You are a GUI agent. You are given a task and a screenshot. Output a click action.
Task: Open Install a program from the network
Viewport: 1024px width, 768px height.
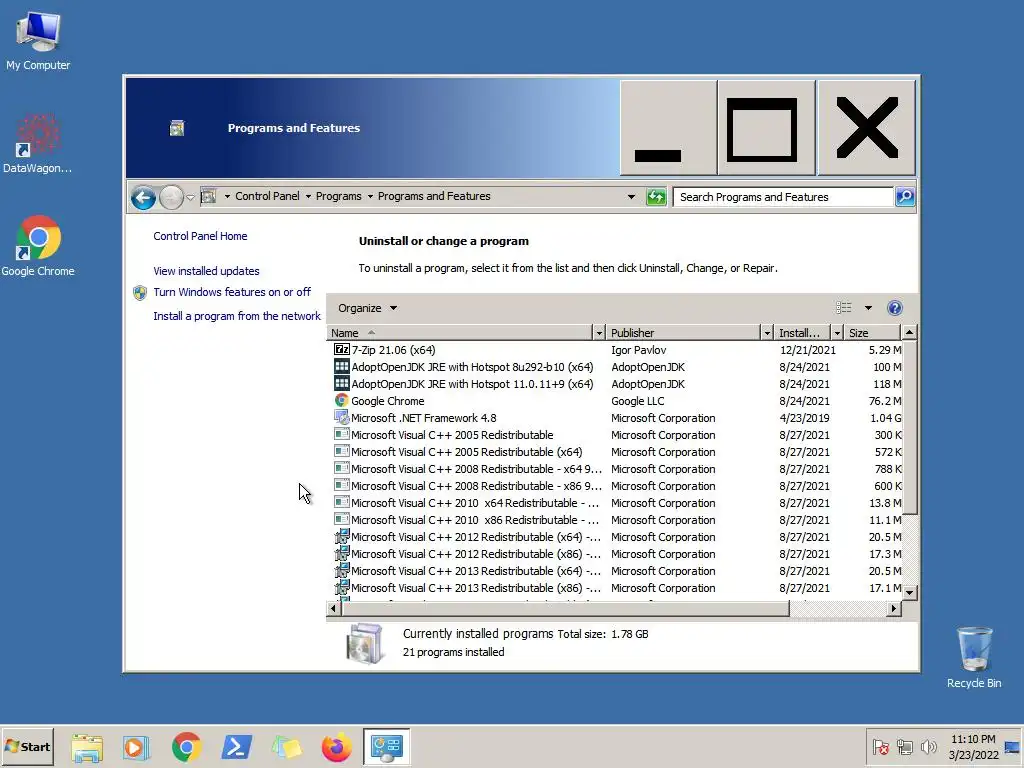coord(236,316)
